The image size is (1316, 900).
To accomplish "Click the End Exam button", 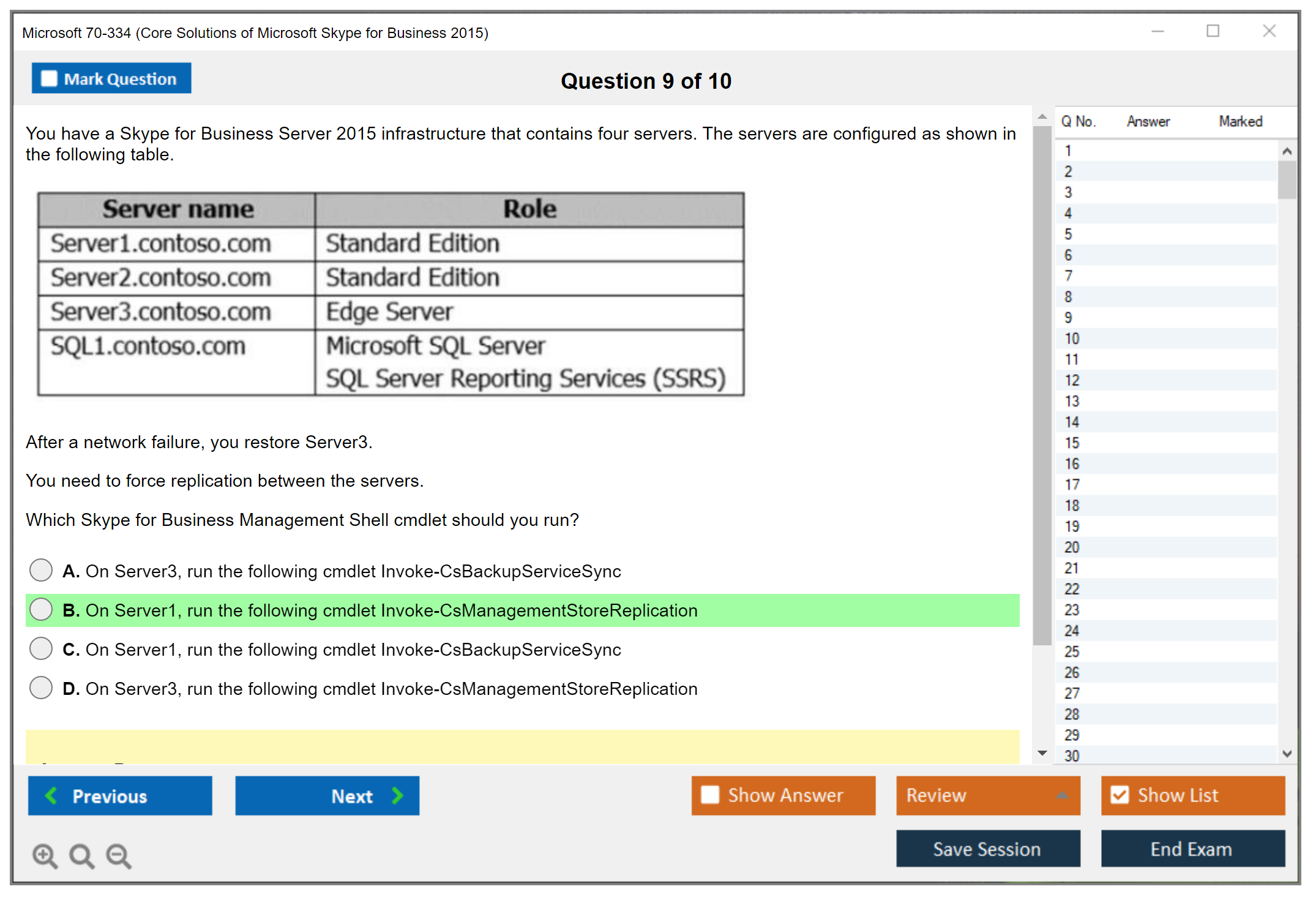I will (x=1192, y=849).
